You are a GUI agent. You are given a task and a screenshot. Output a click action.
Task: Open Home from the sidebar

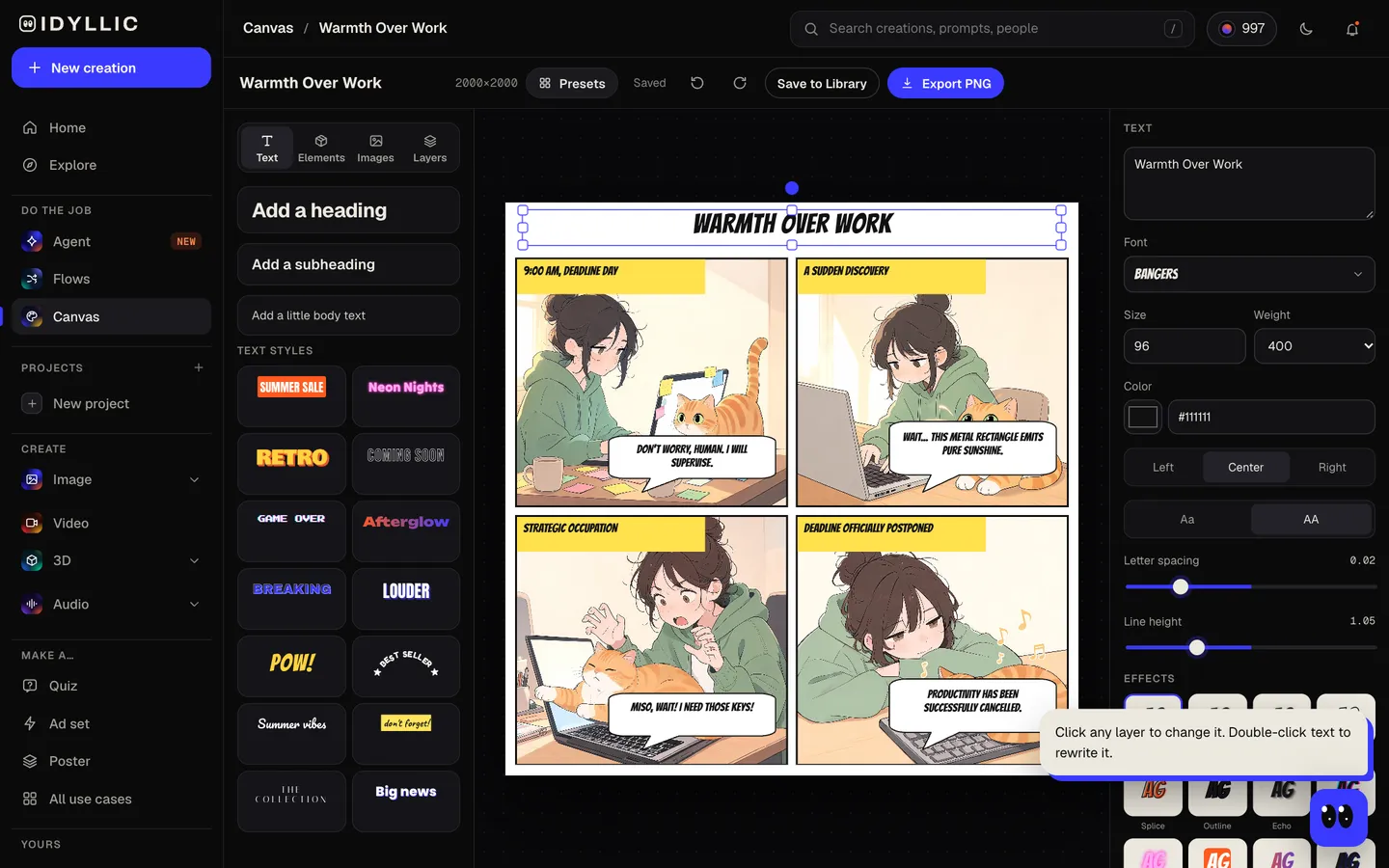(111, 127)
